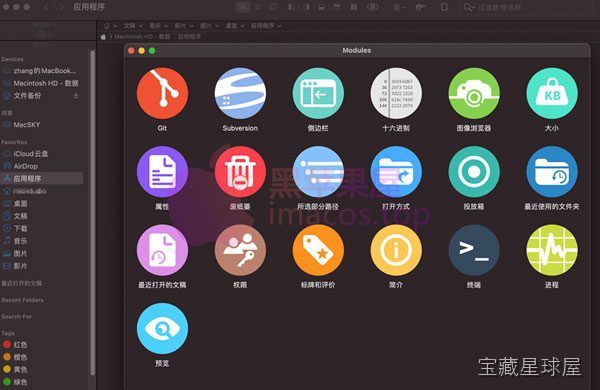
Task: Go forward with the toolbar forward arrow
Action: [61, 7]
